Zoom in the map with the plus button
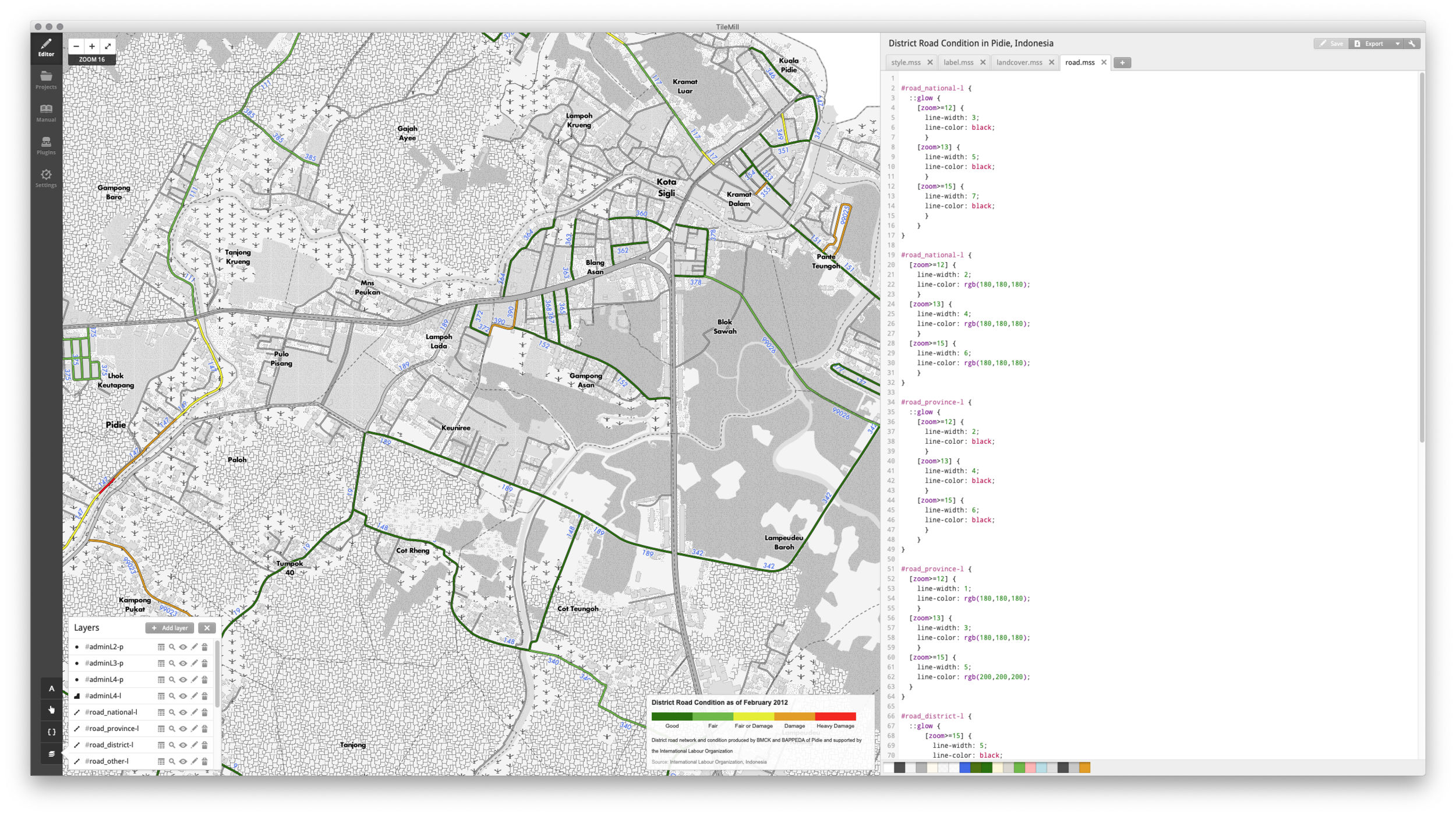This screenshot has width=1456, height=816. coord(92,46)
